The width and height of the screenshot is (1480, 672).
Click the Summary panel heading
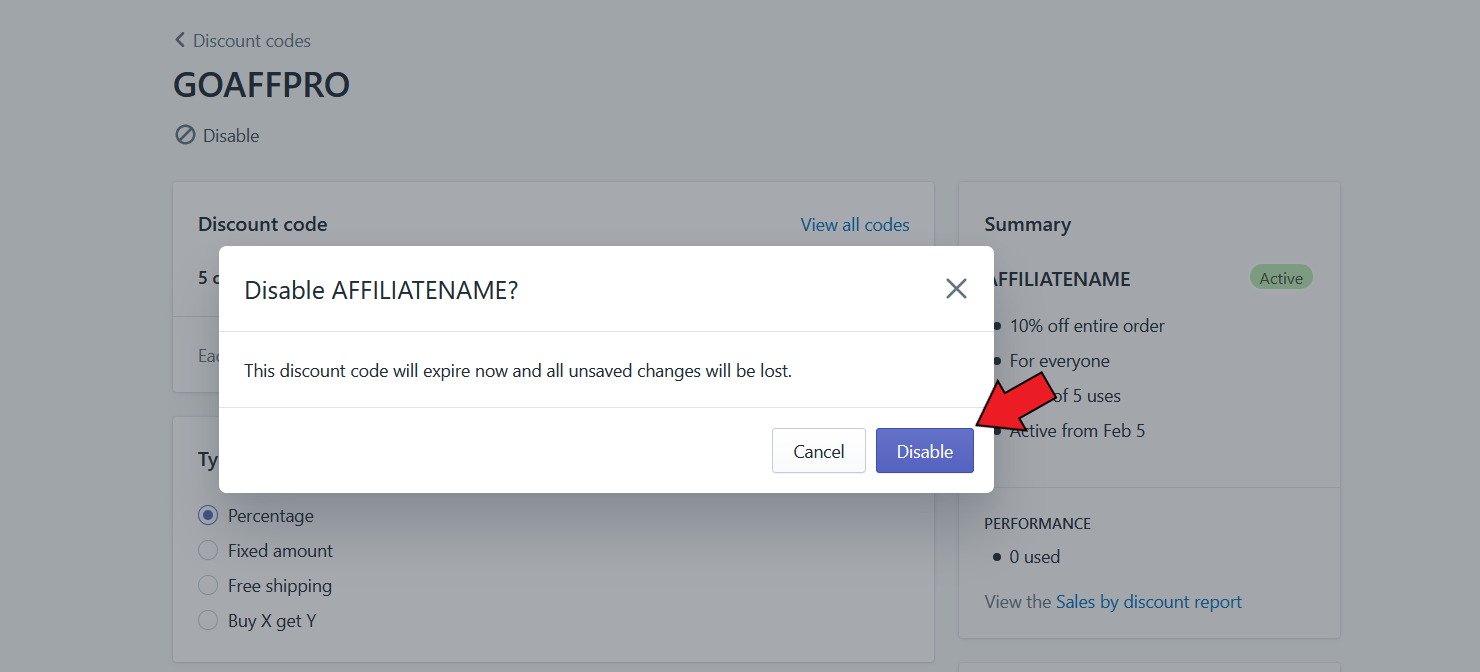pos(1028,224)
